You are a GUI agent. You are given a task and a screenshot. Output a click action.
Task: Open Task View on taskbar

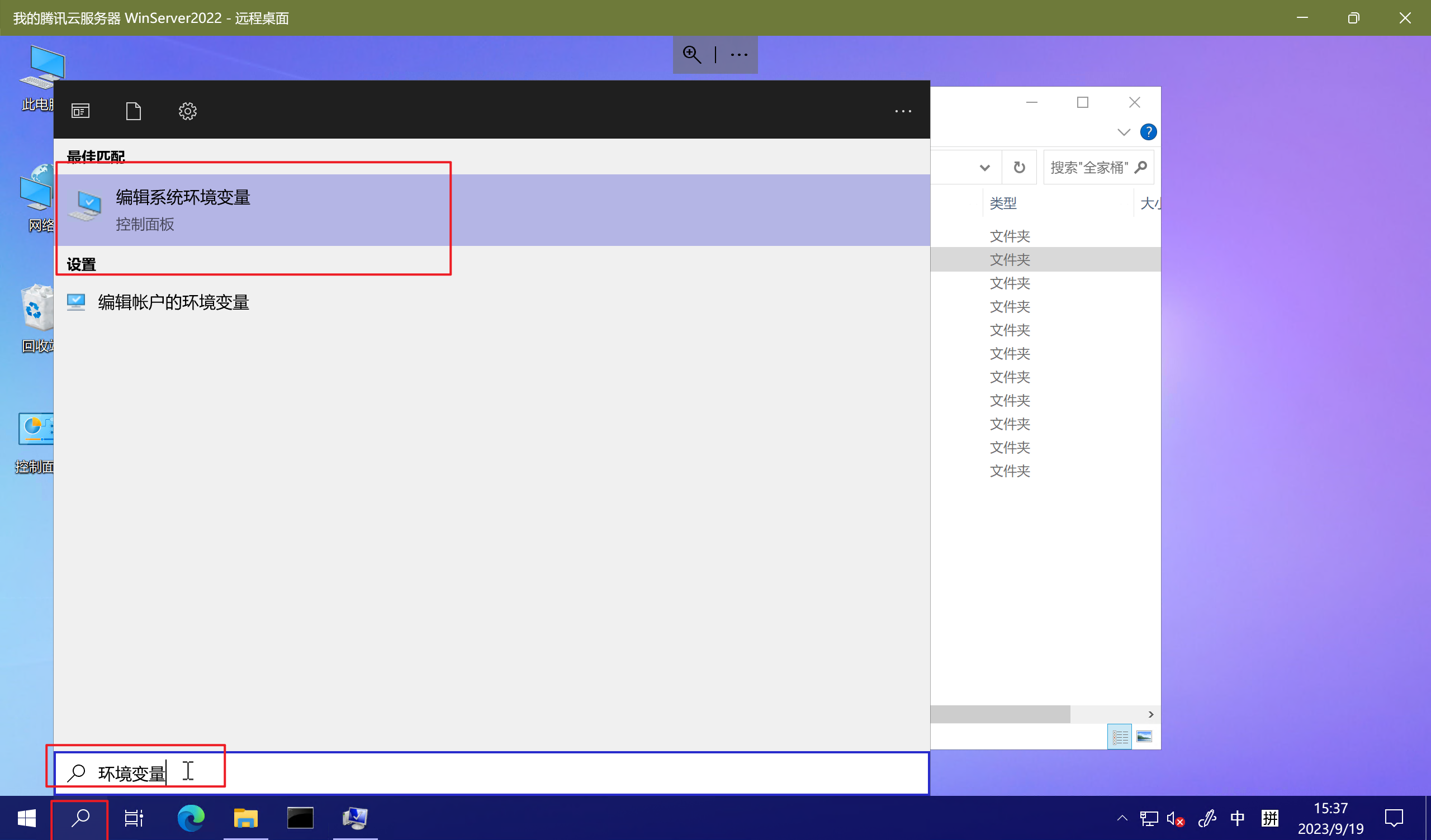tap(134, 818)
